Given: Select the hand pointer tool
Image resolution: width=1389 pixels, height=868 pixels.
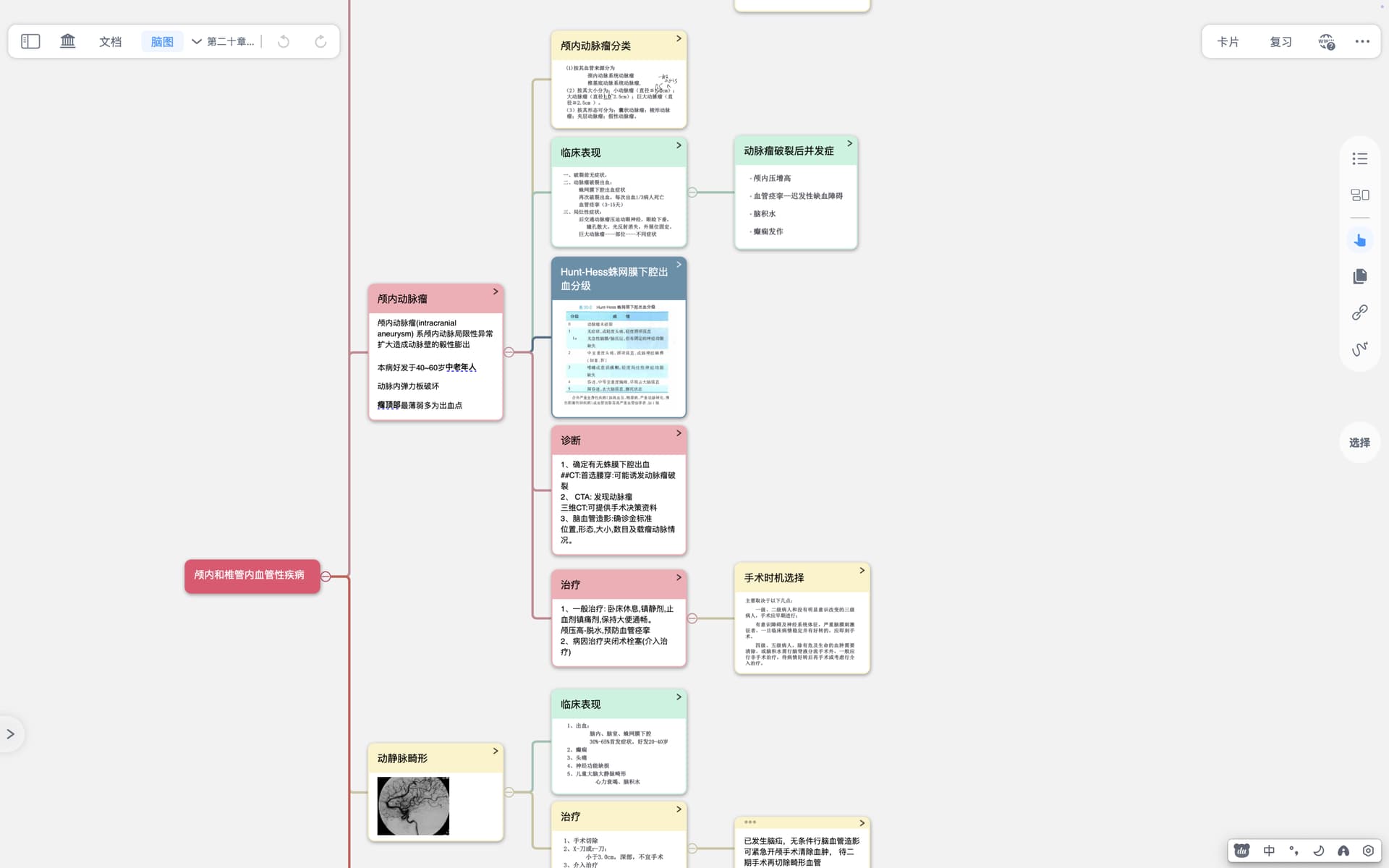Looking at the screenshot, I should [1359, 240].
